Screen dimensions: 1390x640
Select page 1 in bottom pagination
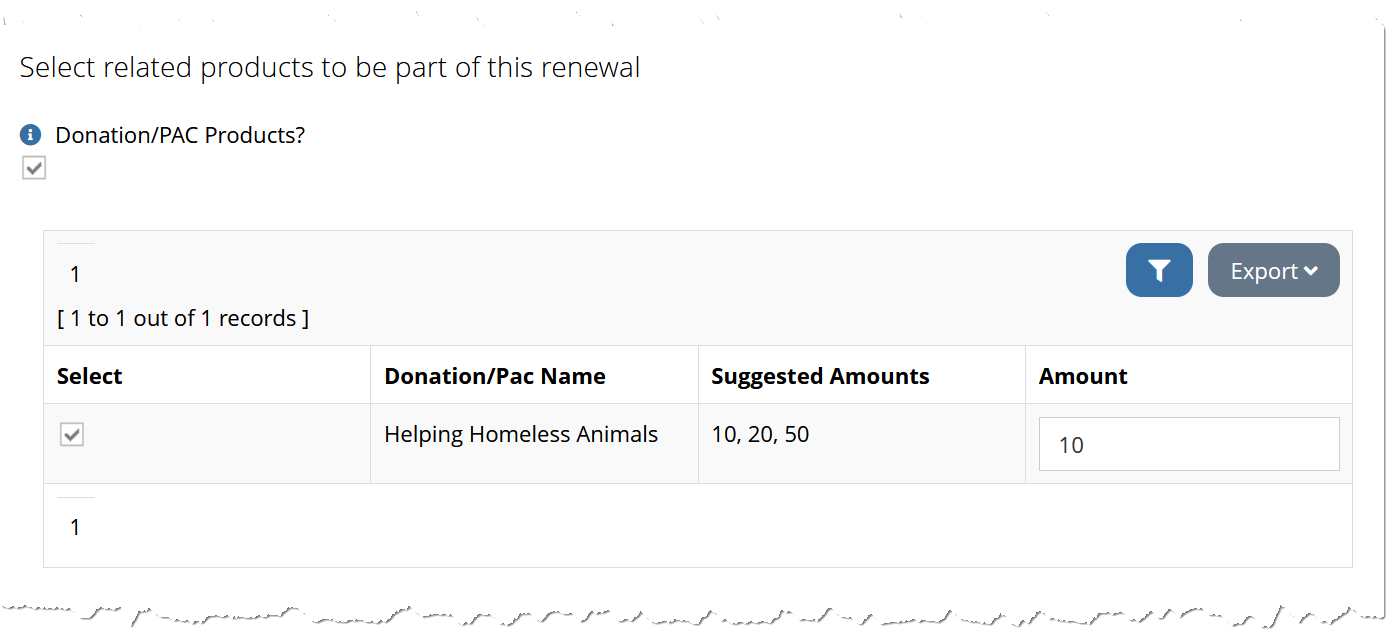(75, 527)
